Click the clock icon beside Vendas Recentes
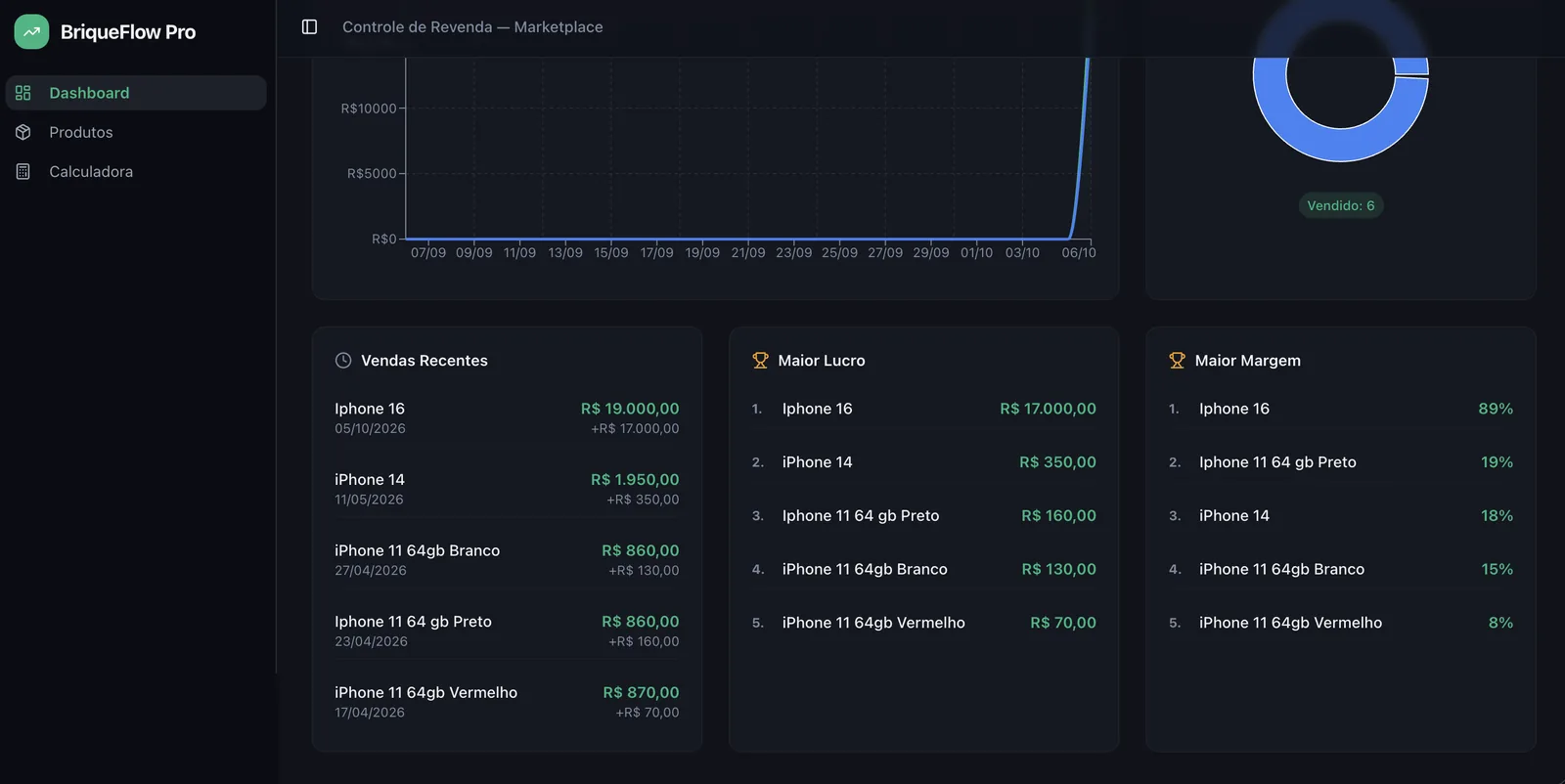Image resolution: width=1565 pixels, height=784 pixels. pos(343,360)
